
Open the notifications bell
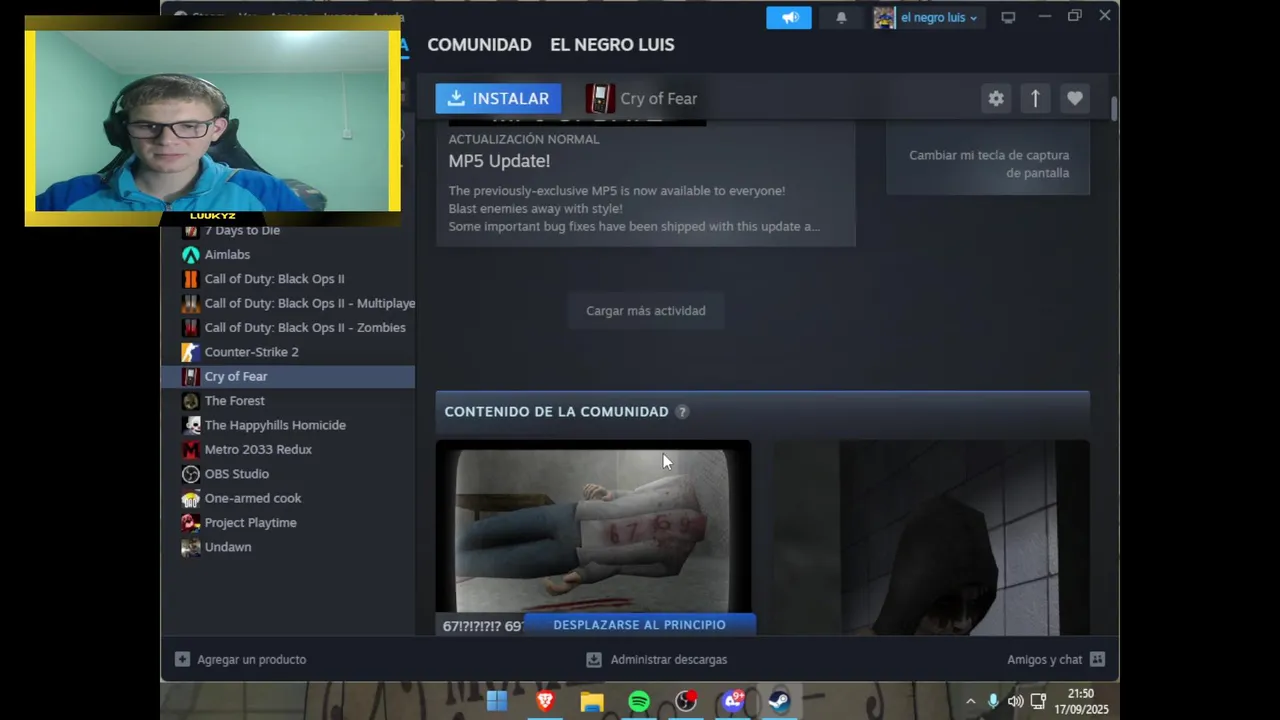click(841, 17)
